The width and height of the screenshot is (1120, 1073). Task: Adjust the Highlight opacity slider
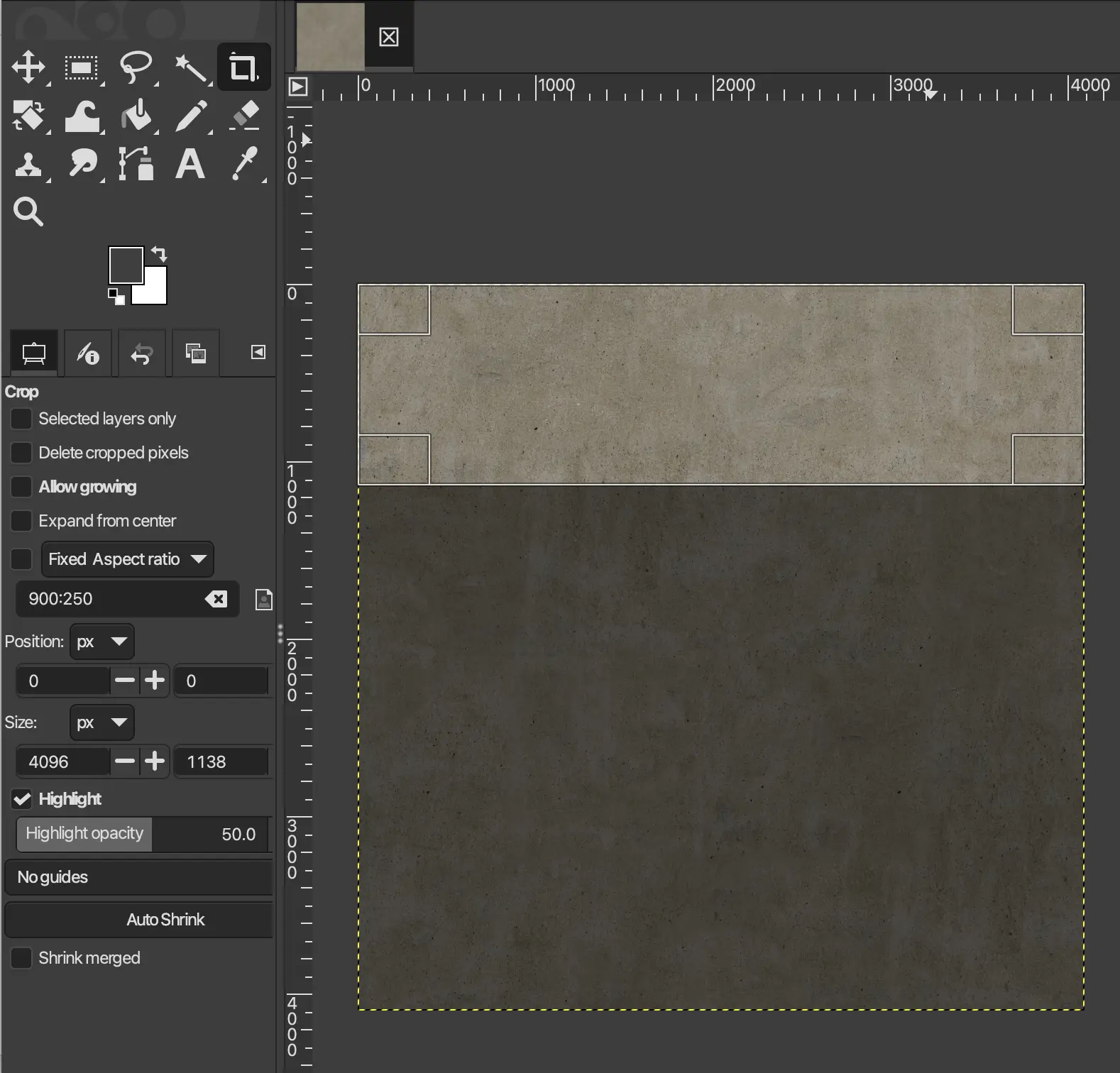[143, 834]
